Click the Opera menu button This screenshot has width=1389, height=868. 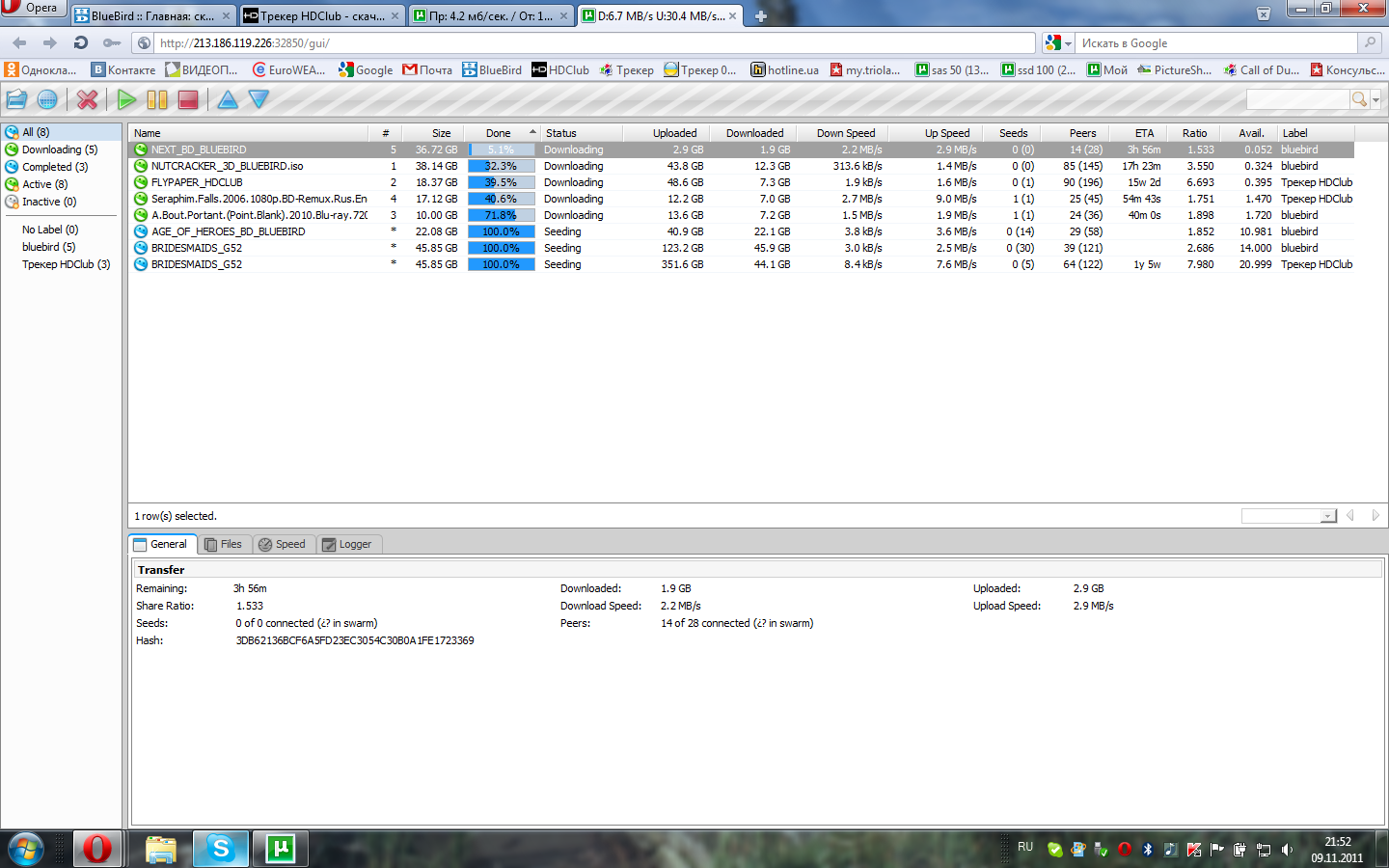tap(32, 8)
